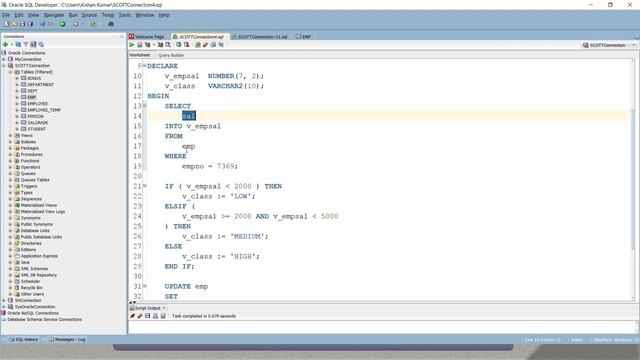Image resolution: width=640 pixels, height=360 pixels.
Task: Collapse the SCOTTConnection node
Action: click(4, 66)
